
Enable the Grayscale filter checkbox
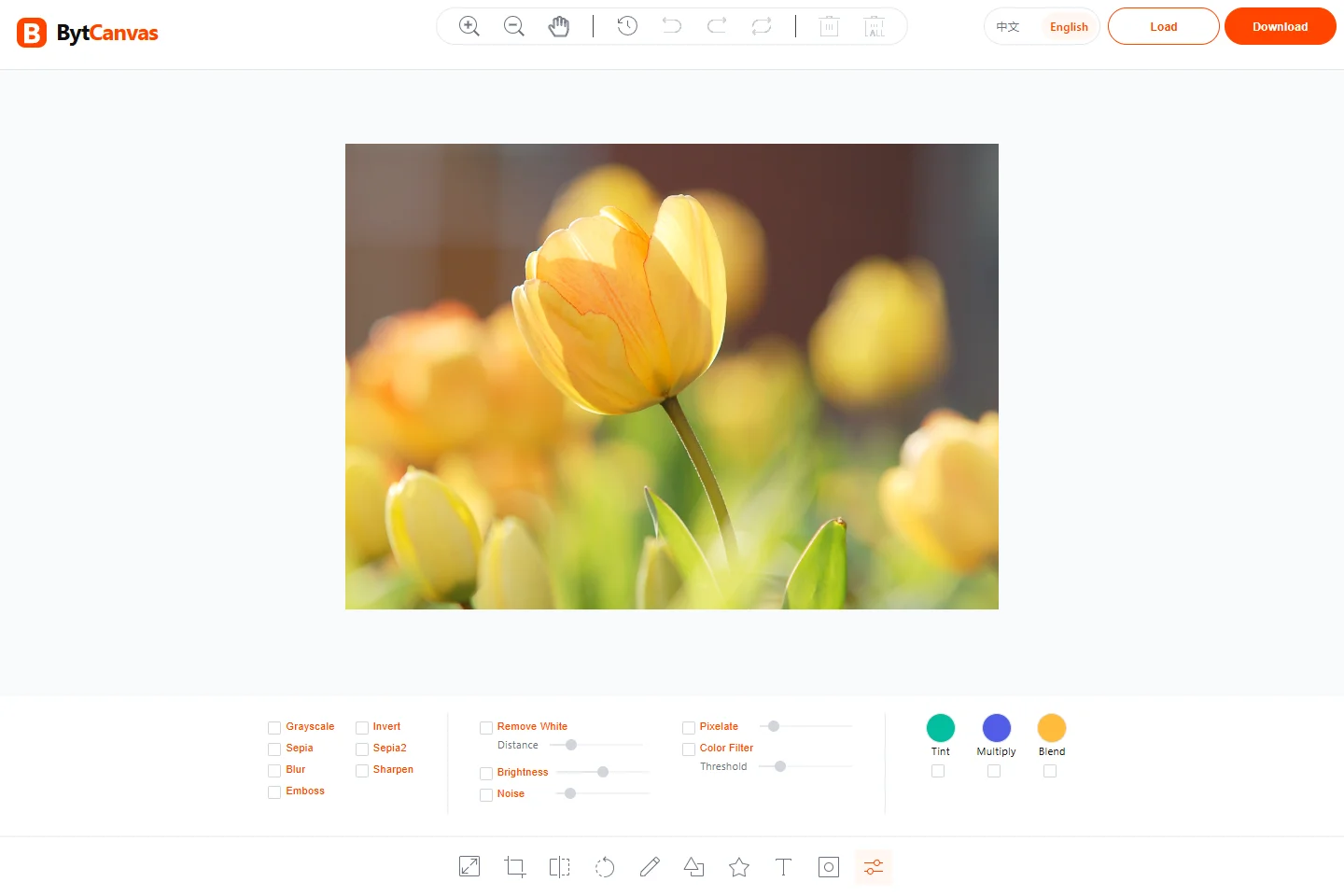coord(274,728)
